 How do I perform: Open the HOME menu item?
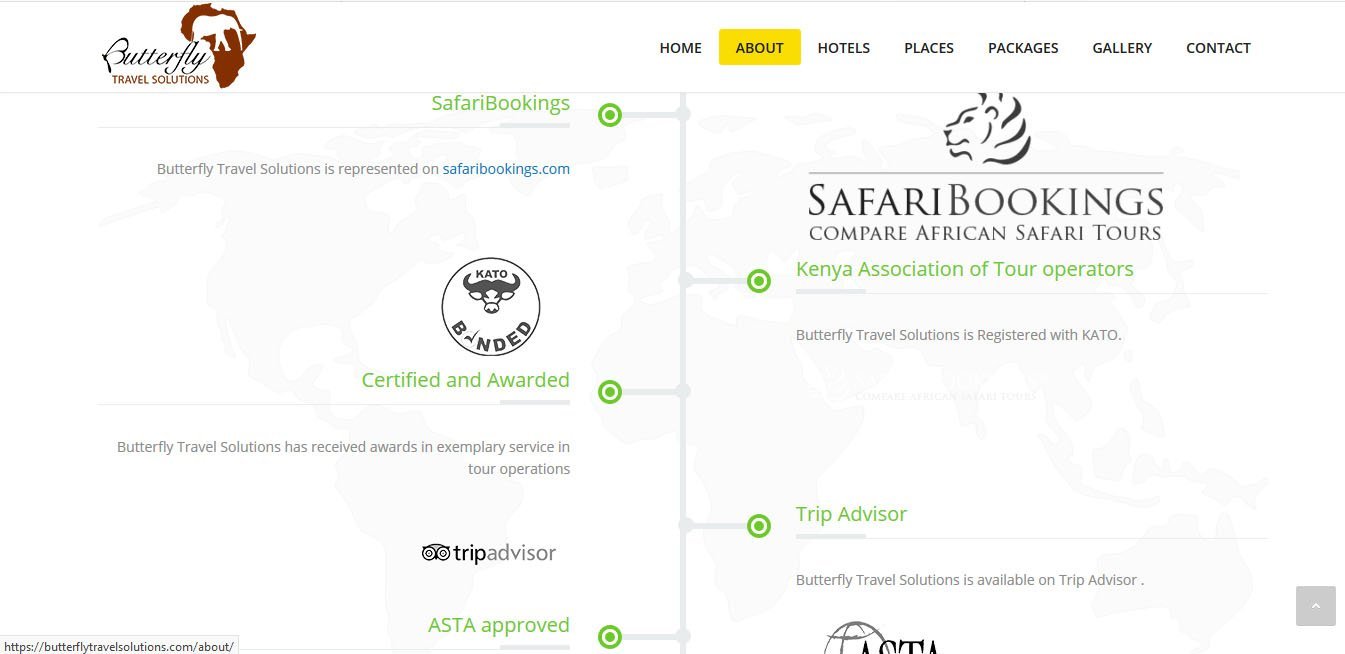pyautogui.click(x=680, y=48)
